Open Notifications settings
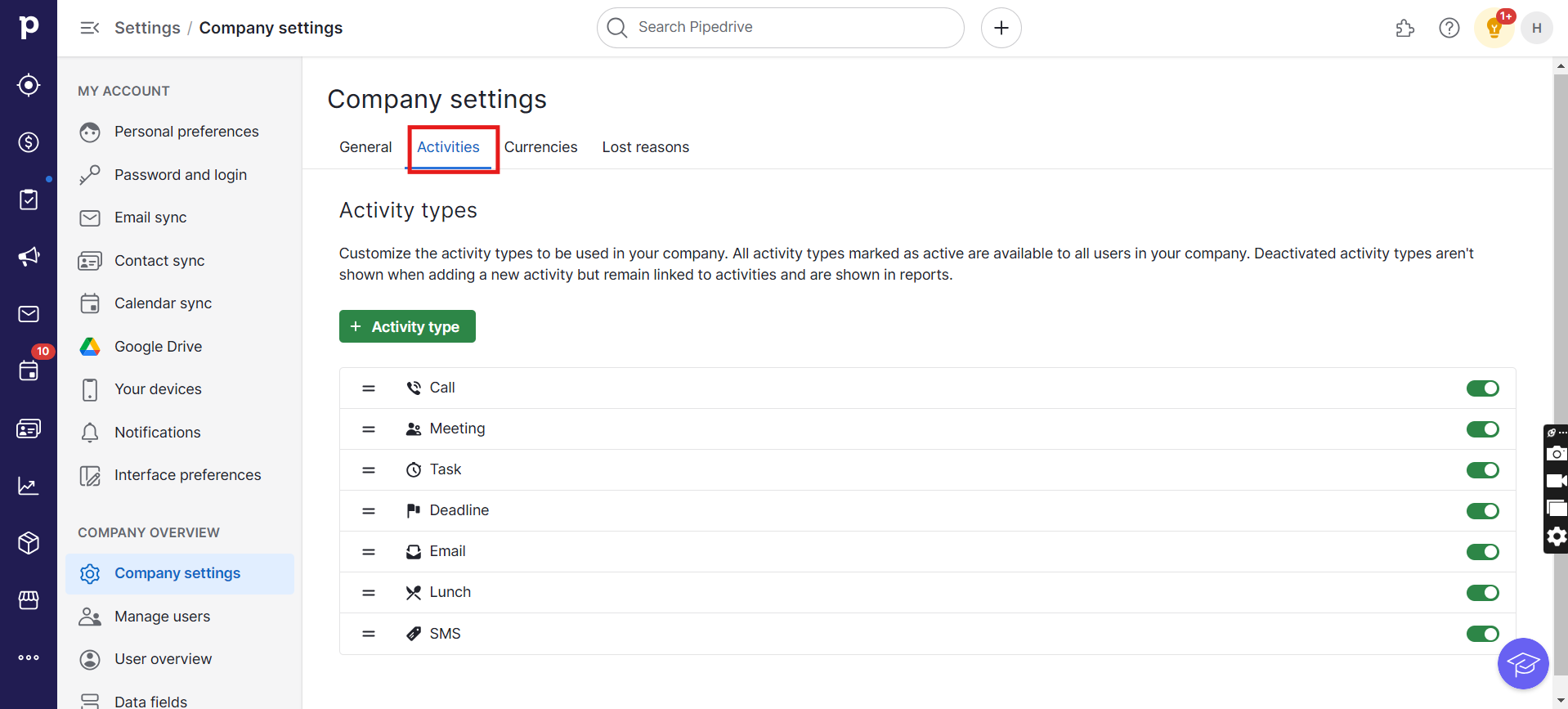The image size is (1568, 709). (180, 433)
